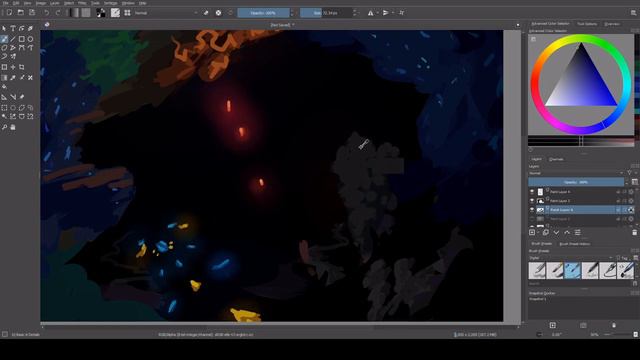Screen dimensions: 640x360
Task: Click the Tag button in Brush Presets
Action: 624,258
